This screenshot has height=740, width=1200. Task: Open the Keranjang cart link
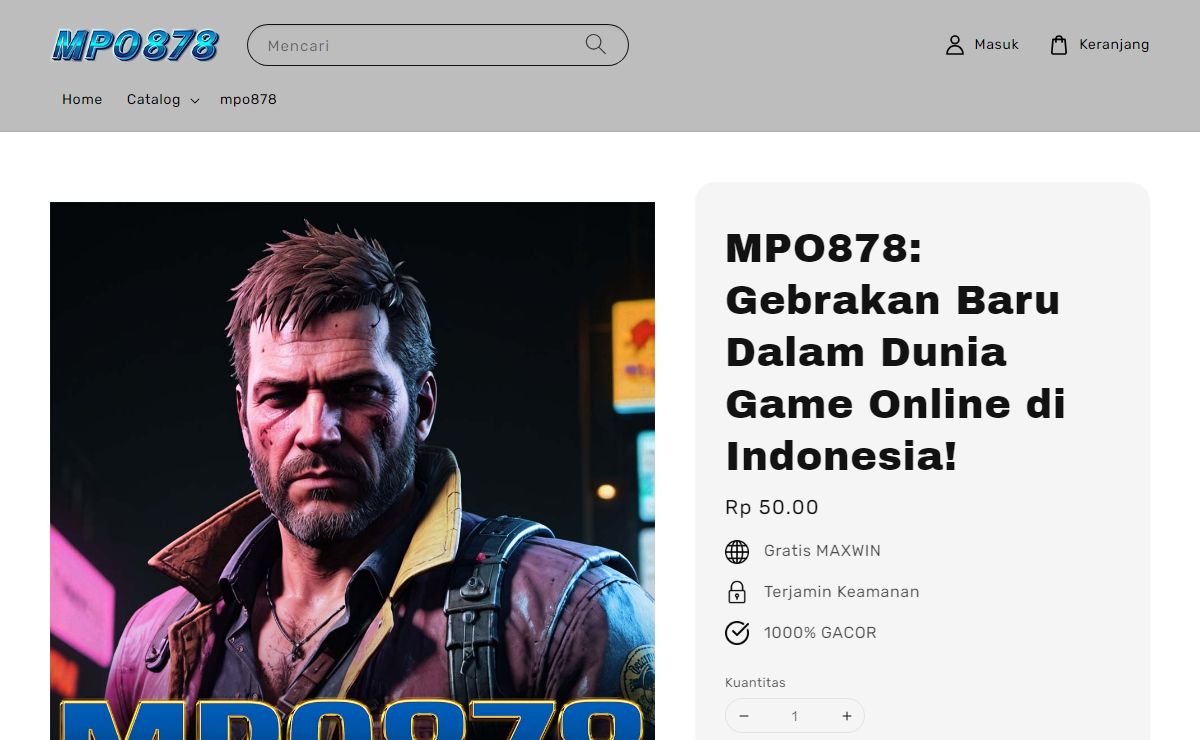coord(1099,45)
